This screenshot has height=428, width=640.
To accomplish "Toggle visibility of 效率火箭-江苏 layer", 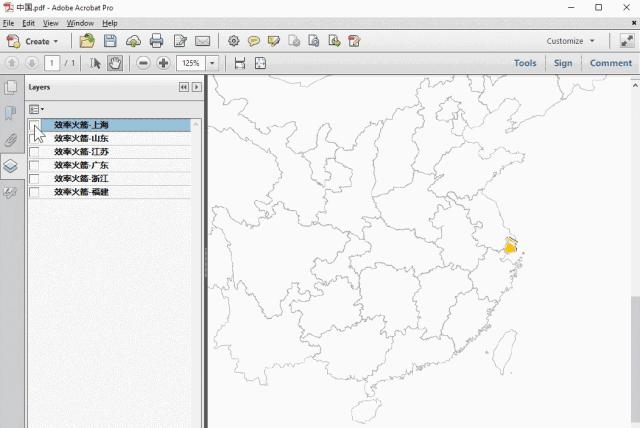I will pyautogui.click(x=34, y=152).
